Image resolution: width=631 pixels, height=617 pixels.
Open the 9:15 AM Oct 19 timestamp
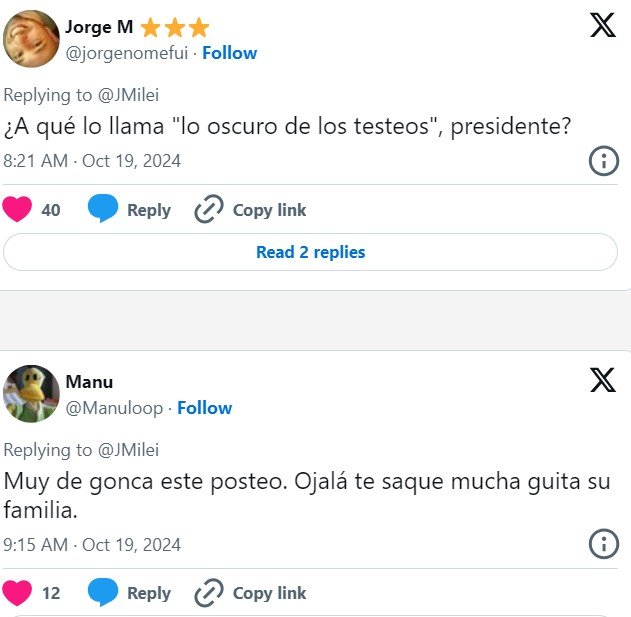click(92, 544)
